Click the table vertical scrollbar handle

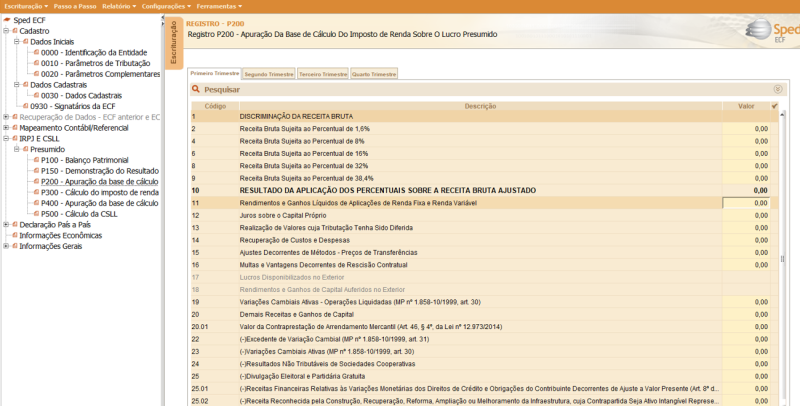782,259
